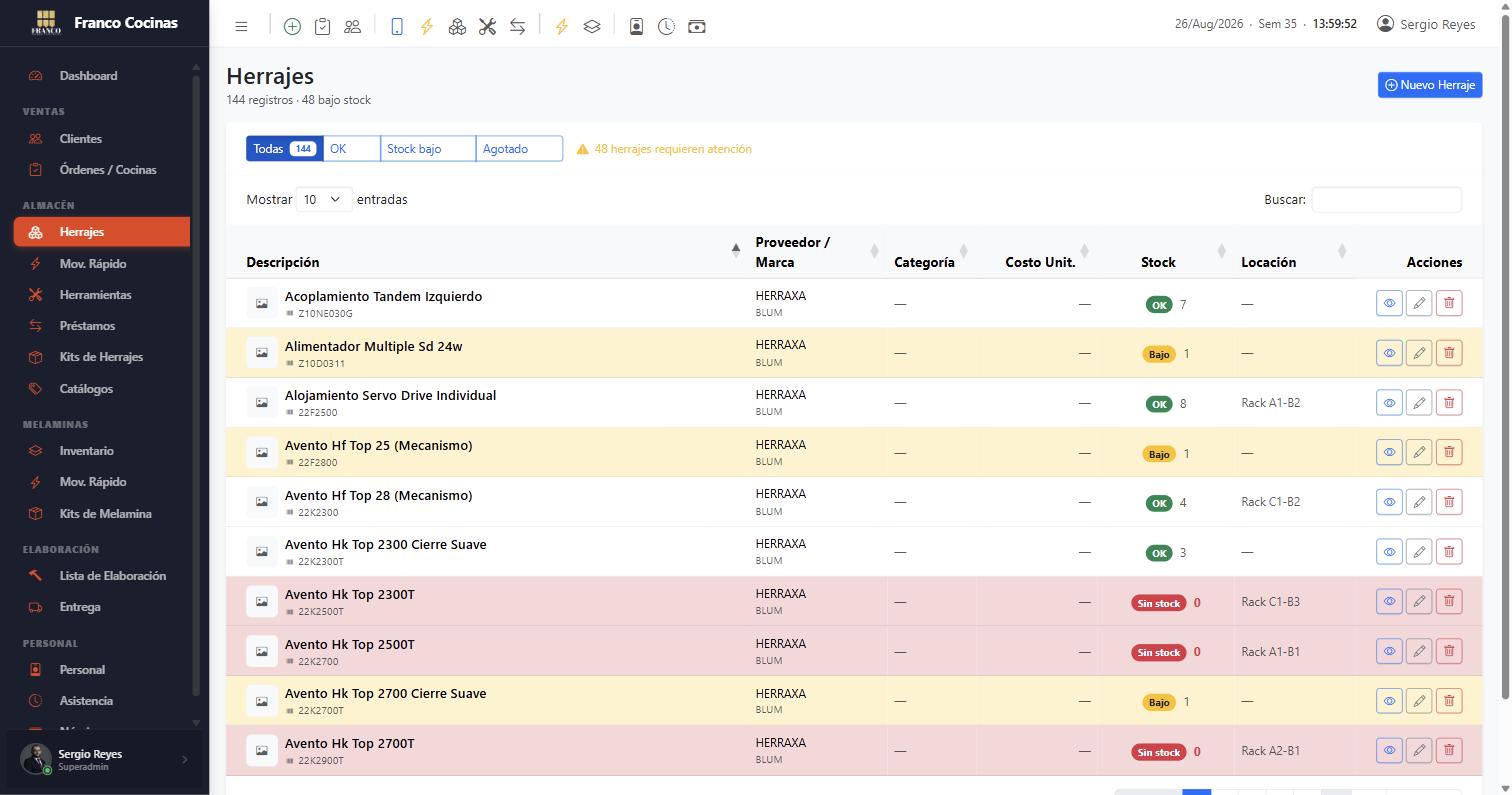Open the layers icon in the top toolbar
Image resolution: width=1512 pixels, height=795 pixels.
click(592, 27)
